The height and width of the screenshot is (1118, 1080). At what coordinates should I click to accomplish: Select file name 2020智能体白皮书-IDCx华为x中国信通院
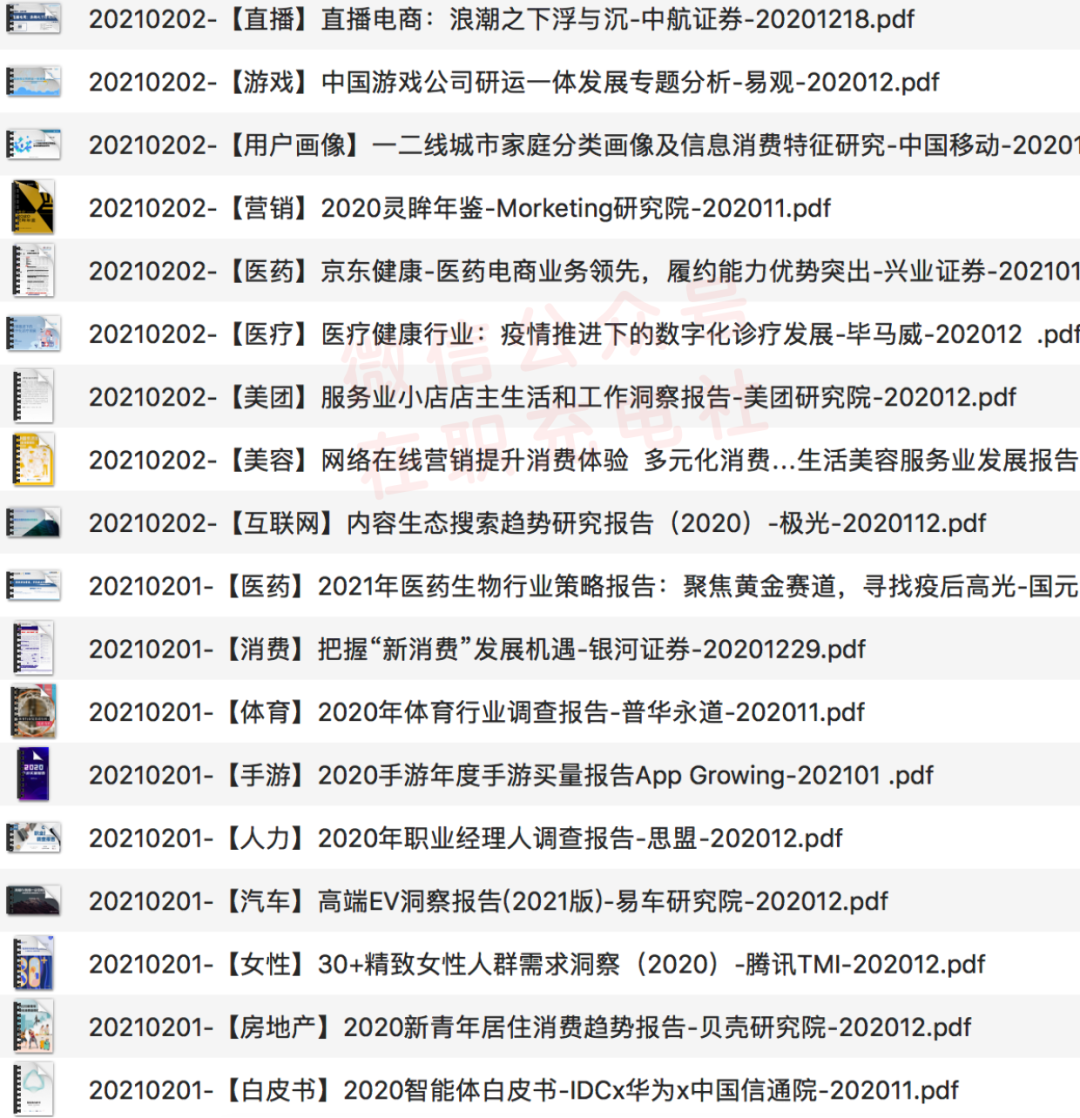[524, 1089]
